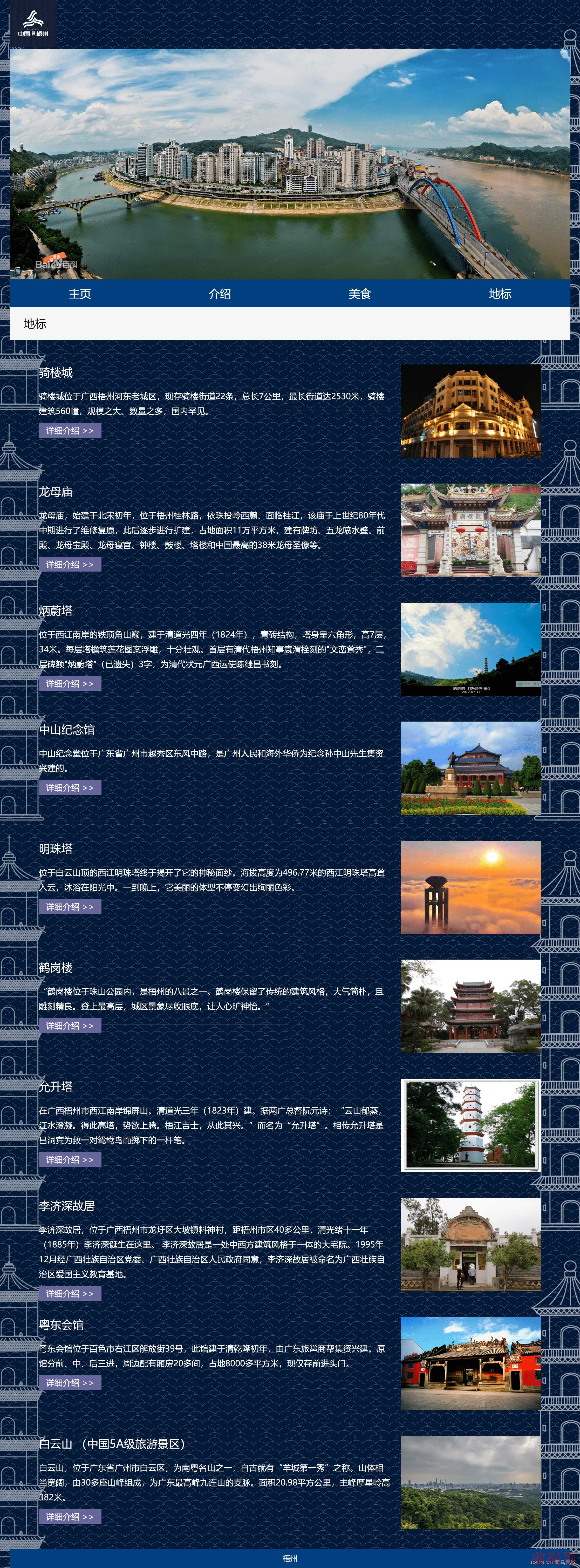
Task: Select the 粤东会馆 heading
Action: tap(62, 1325)
